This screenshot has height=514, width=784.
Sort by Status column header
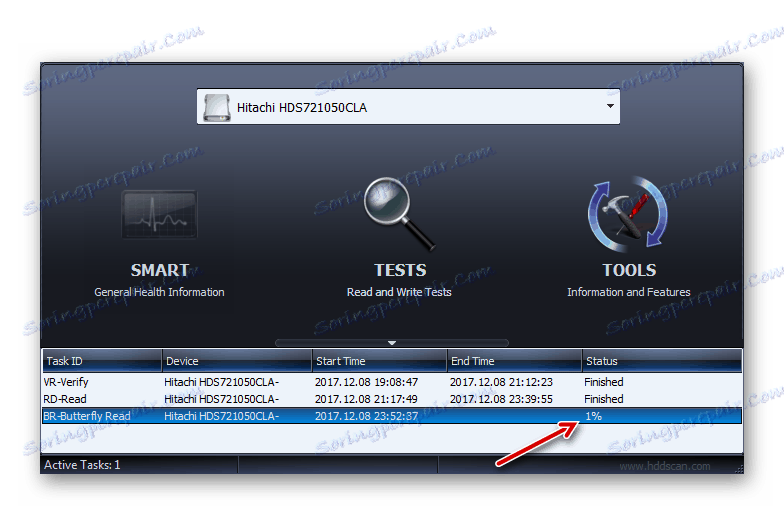point(662,360)
